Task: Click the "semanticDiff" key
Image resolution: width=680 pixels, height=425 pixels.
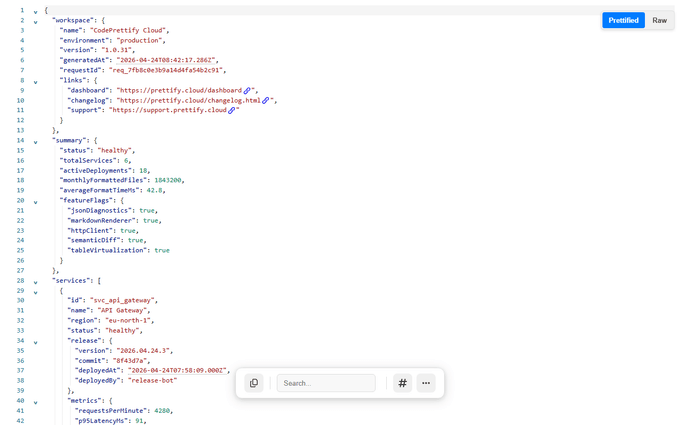Action: tap(94, 240)
